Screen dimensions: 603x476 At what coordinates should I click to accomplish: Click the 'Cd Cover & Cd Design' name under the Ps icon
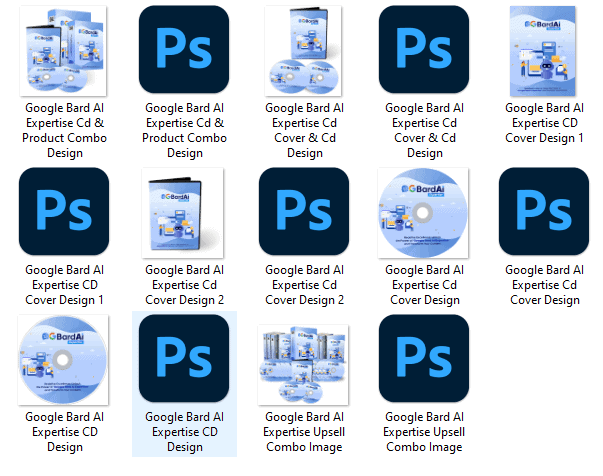tap(425, 130)
